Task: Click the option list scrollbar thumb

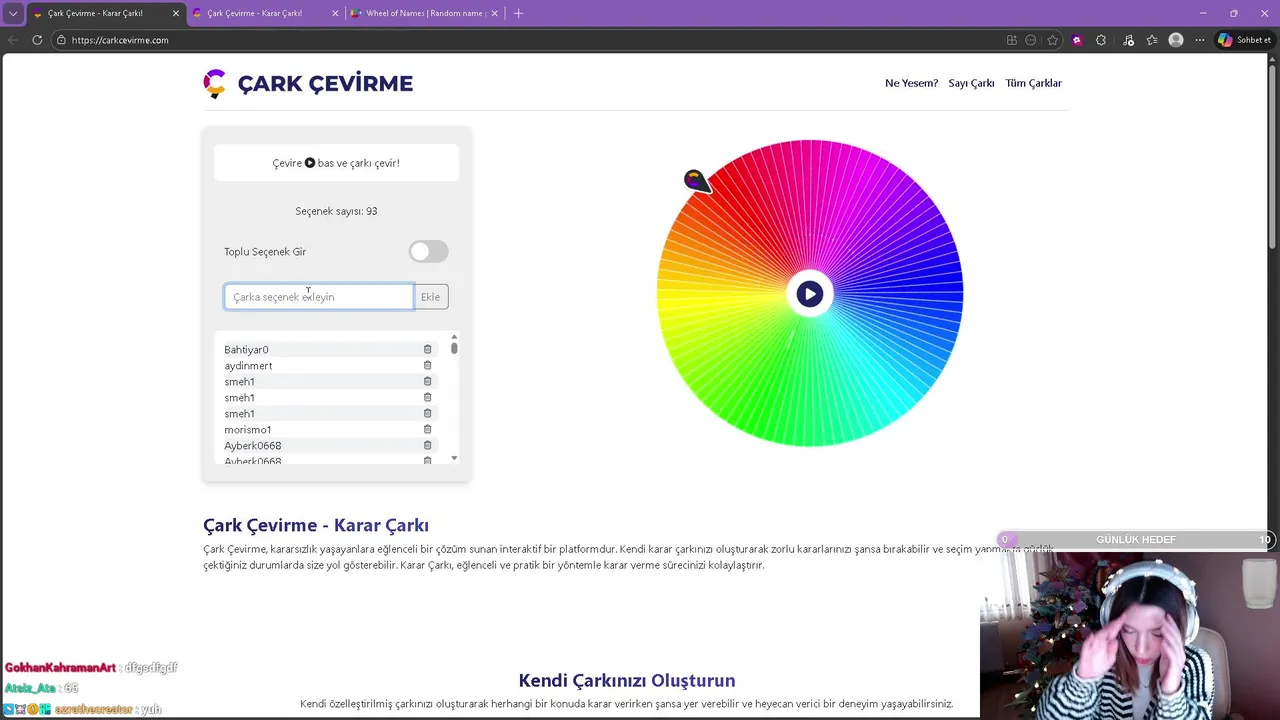Action: 454,348
